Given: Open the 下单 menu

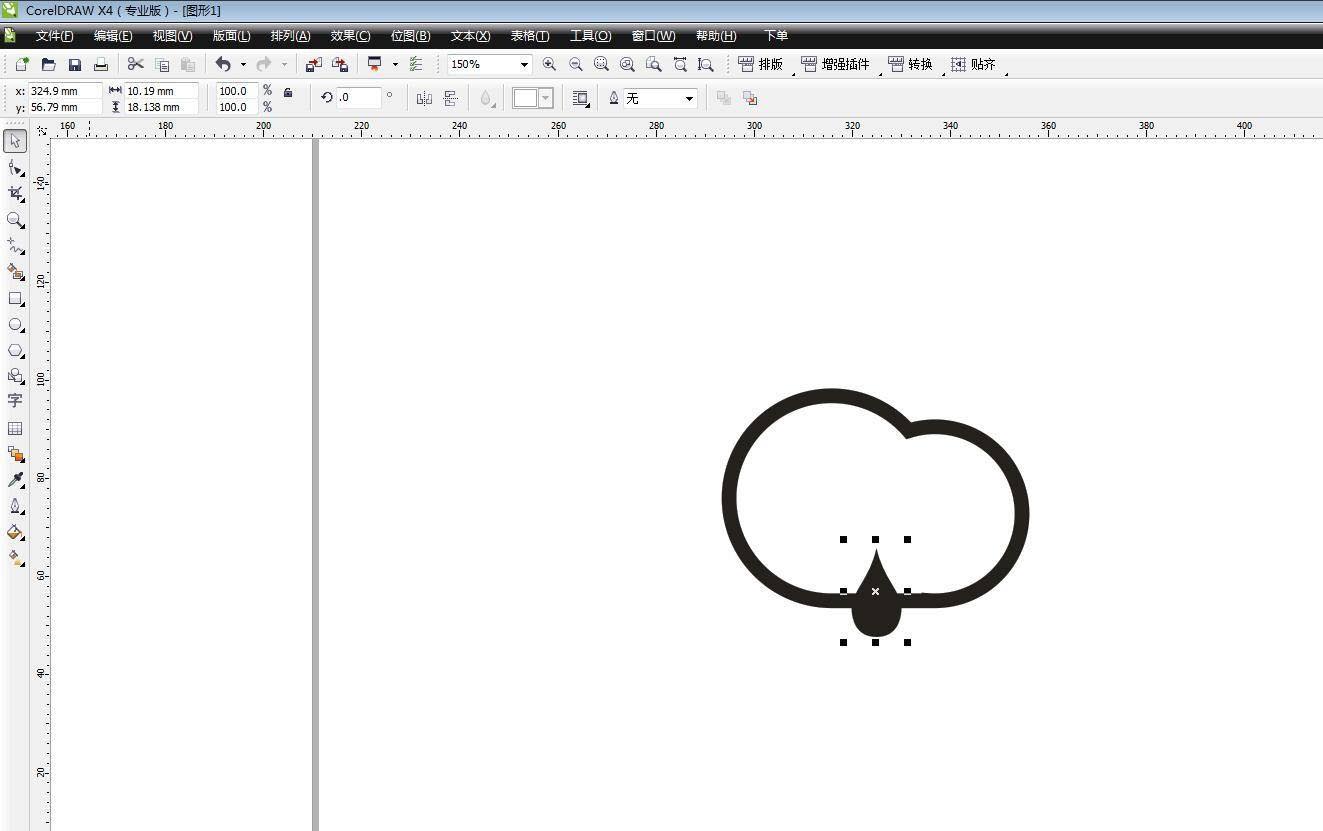Looking at the screenshot, I should (x=776, y=36).
